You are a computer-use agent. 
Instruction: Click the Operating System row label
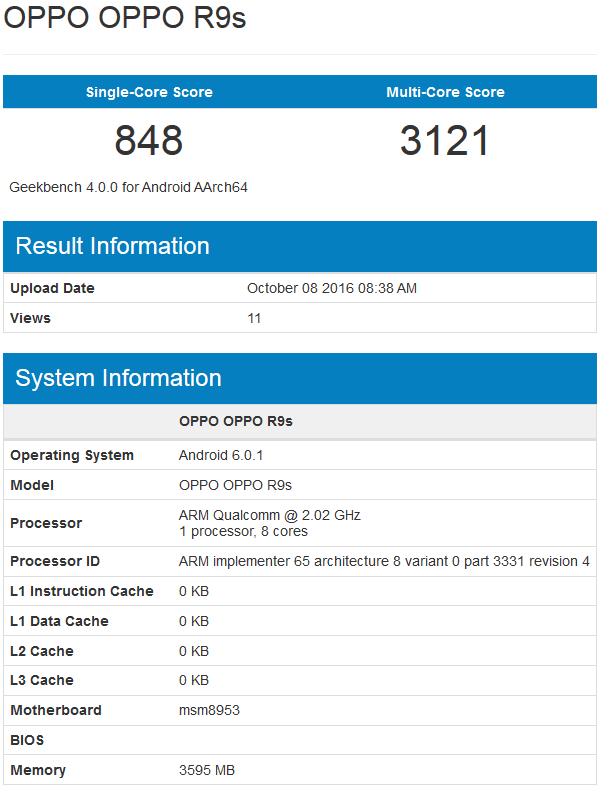[x=72, y=455]
